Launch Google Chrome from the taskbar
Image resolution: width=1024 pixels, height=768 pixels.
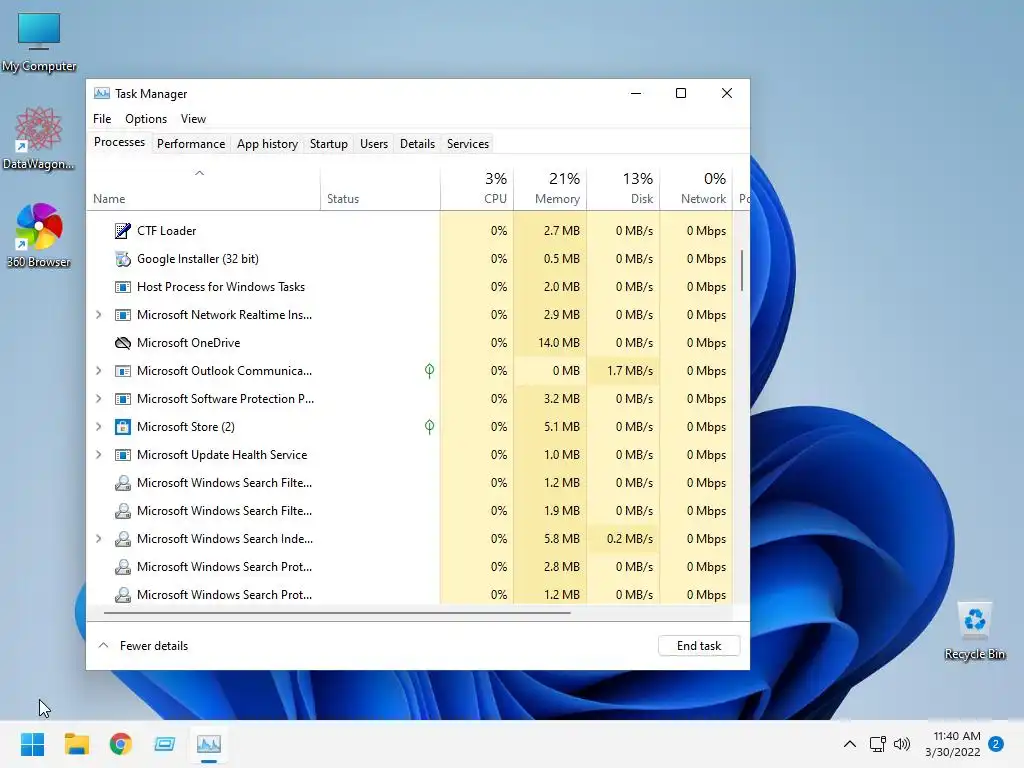pyautogui.click(x=121, y=744)
